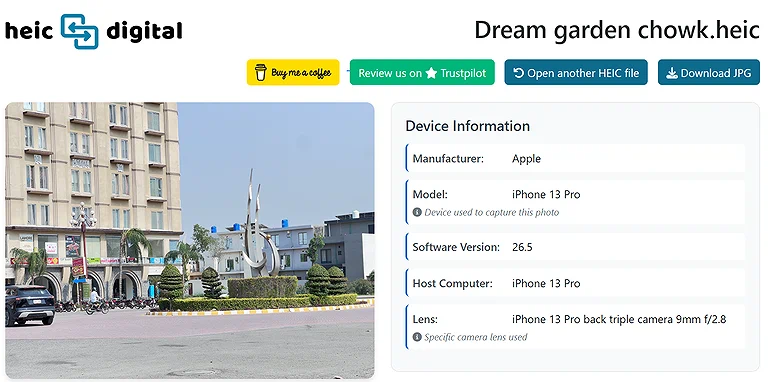Click info icon beside 'Device used to capture this photo'
Screen dimensions: 768x382
click(x=417, y=212)
